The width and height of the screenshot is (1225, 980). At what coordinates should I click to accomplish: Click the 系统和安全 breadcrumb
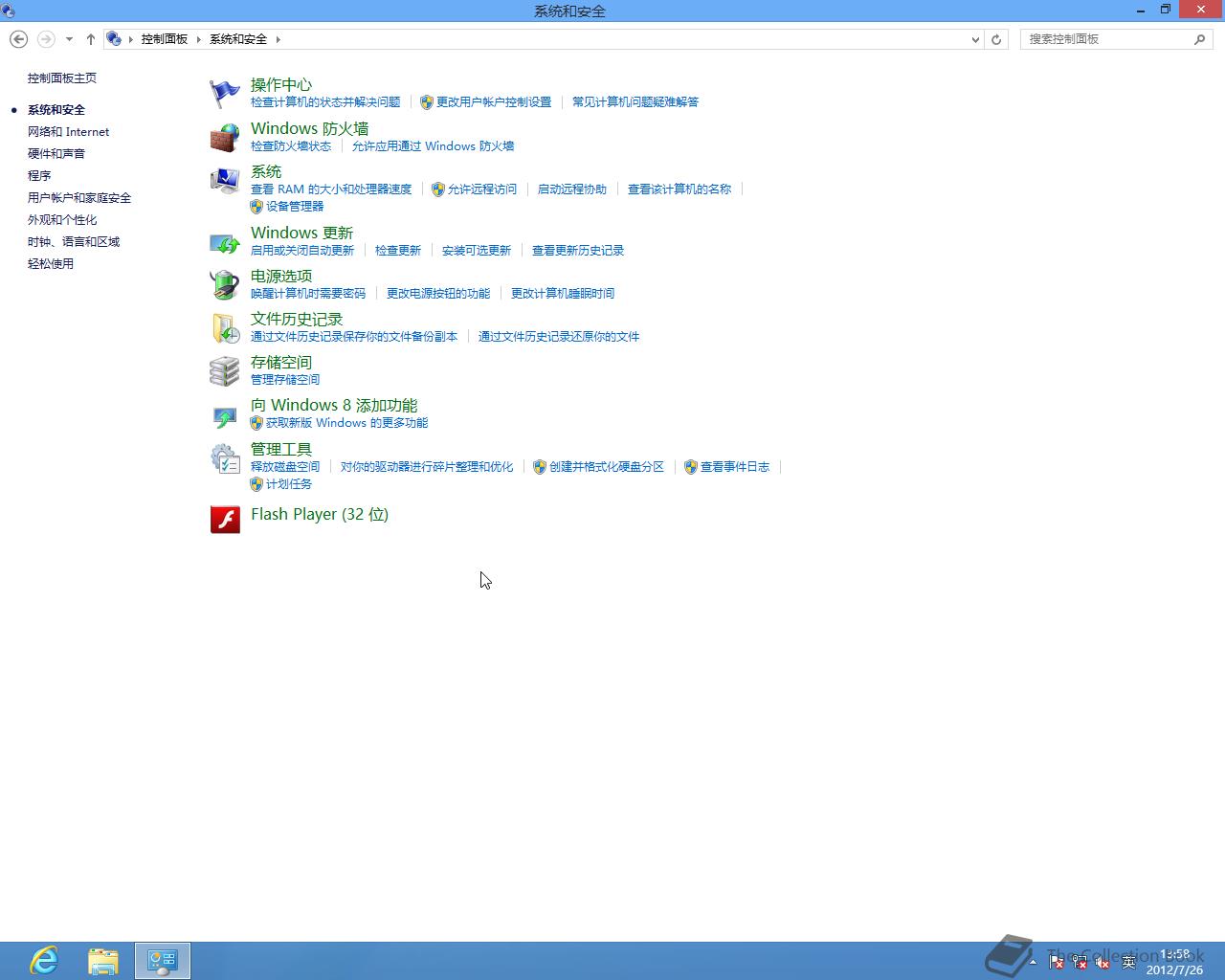(238, 39)
